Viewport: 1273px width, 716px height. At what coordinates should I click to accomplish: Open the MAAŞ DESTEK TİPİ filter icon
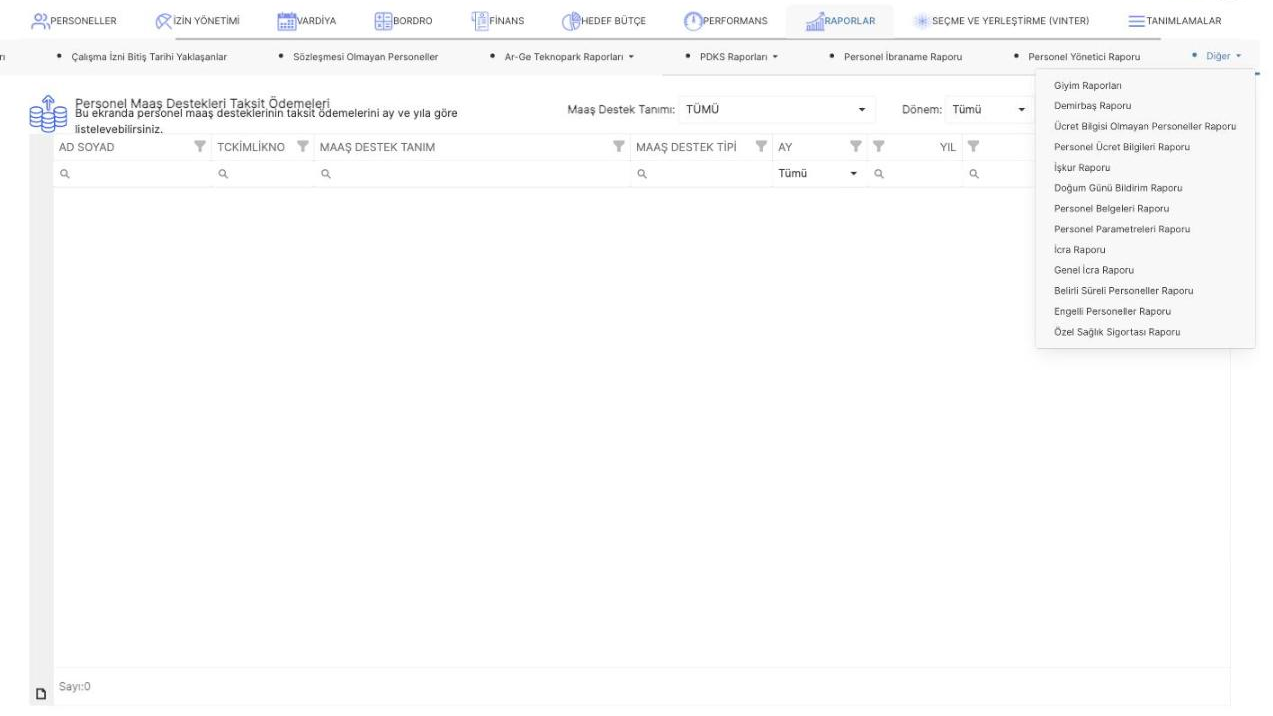tap(761, 148)
